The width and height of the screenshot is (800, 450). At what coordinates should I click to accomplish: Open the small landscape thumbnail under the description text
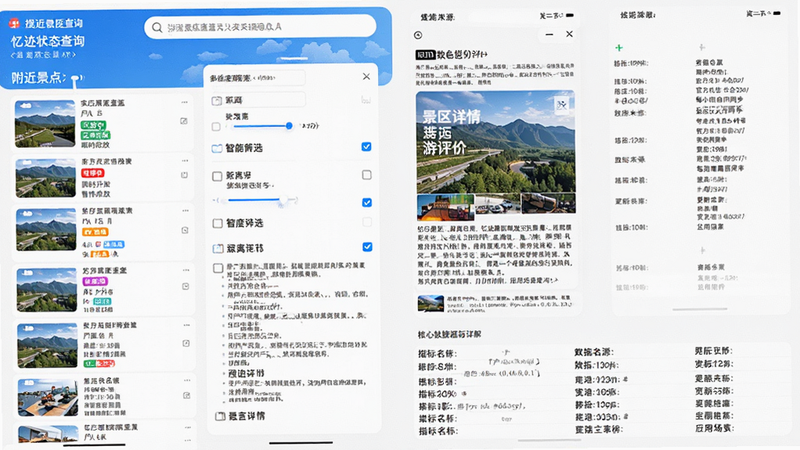pos(431,303)
